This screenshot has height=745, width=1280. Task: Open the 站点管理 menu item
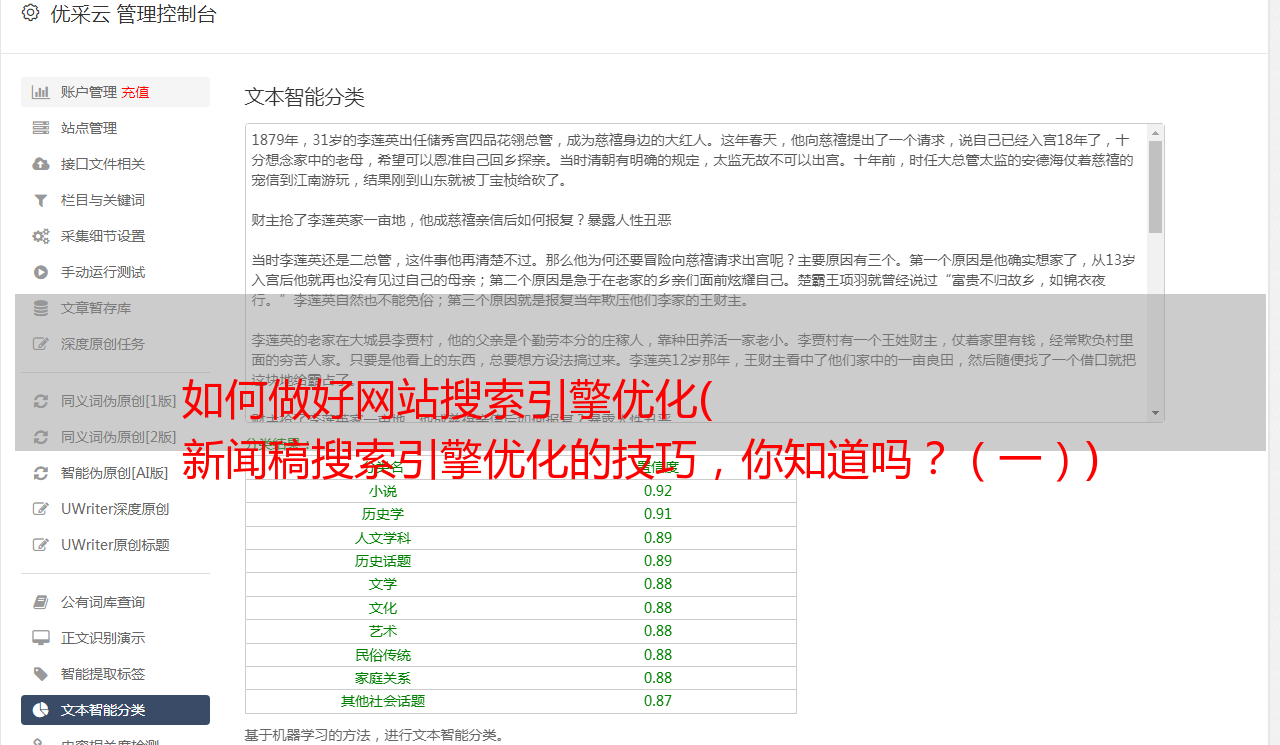pos(115,128)
